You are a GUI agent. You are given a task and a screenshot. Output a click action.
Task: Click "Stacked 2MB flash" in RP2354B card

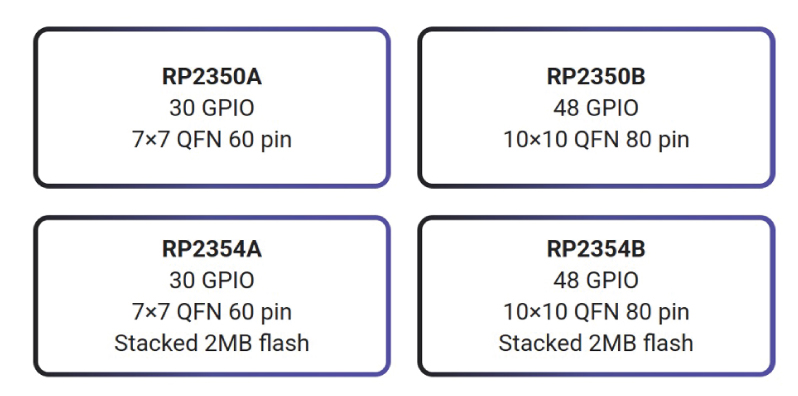[596, 343]
